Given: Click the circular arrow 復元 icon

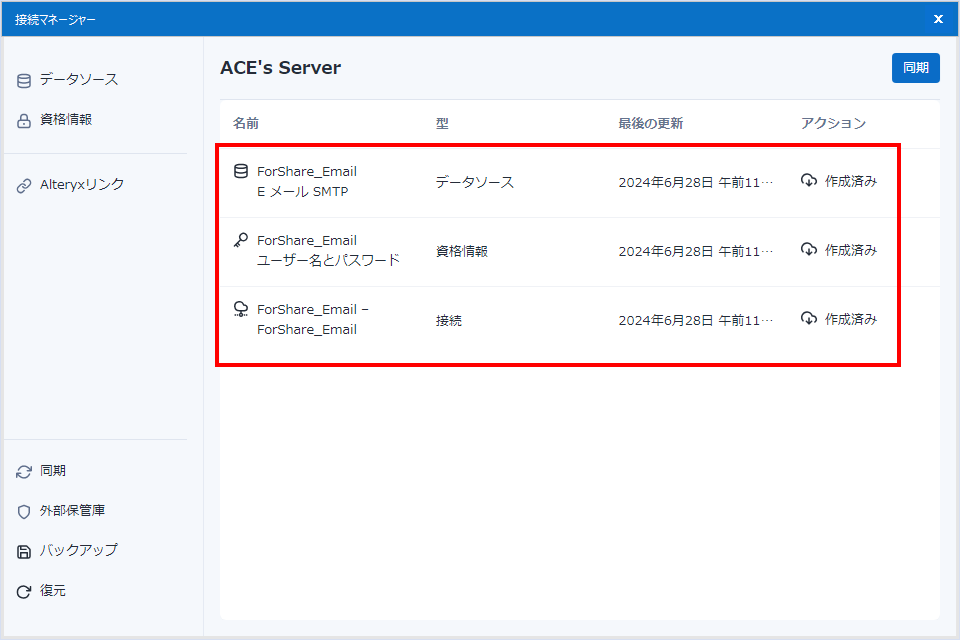Looking at the screenshot, I should pos(24,591).
